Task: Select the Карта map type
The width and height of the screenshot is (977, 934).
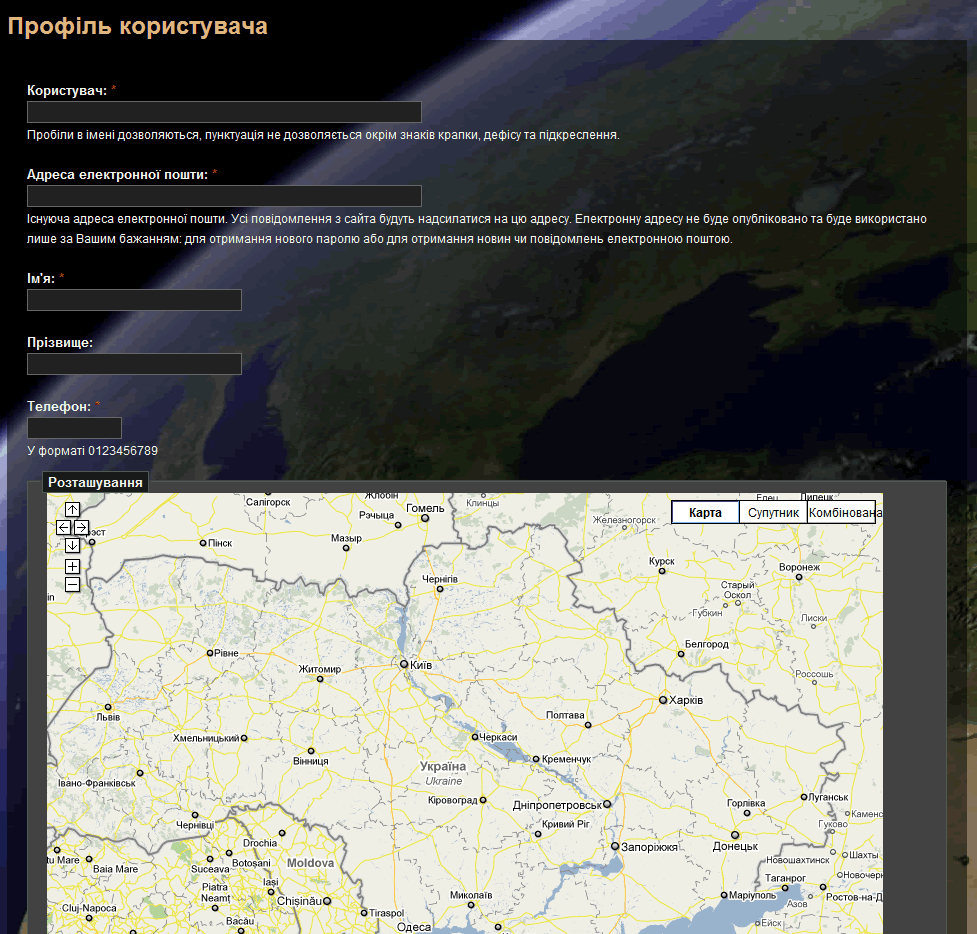Action: (705, 512)
